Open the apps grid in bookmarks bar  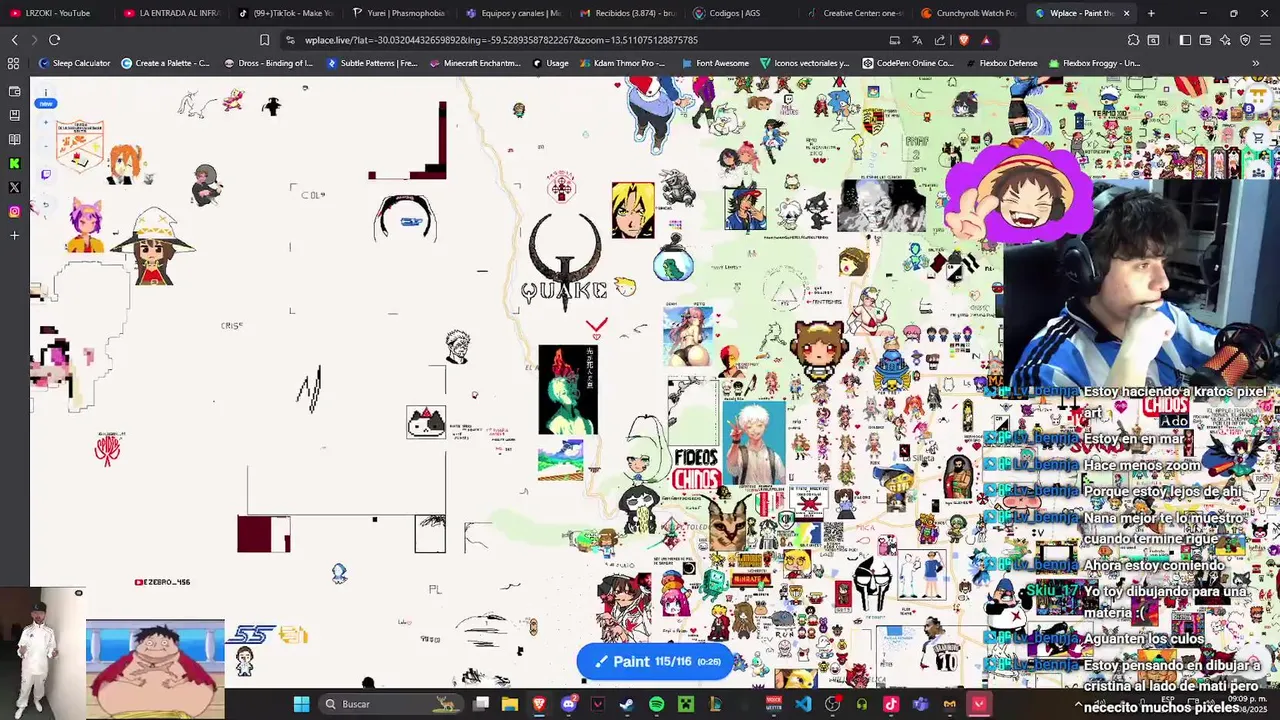(13, 63)
